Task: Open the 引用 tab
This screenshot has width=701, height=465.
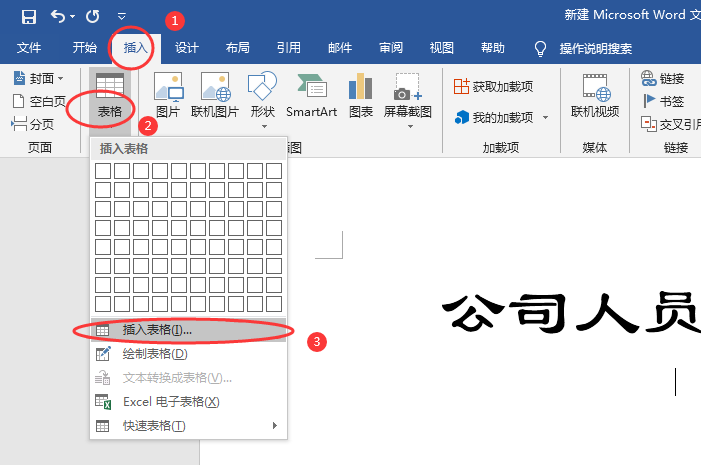Action: (x=288, y=47)
